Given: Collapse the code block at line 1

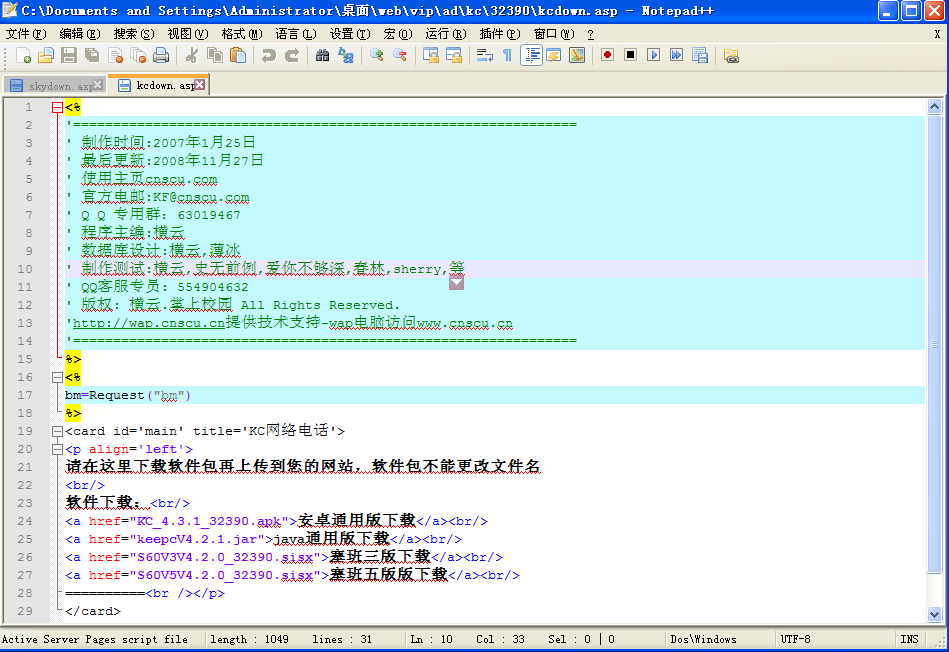Looking at the screenshot, I should click(57, 107).
